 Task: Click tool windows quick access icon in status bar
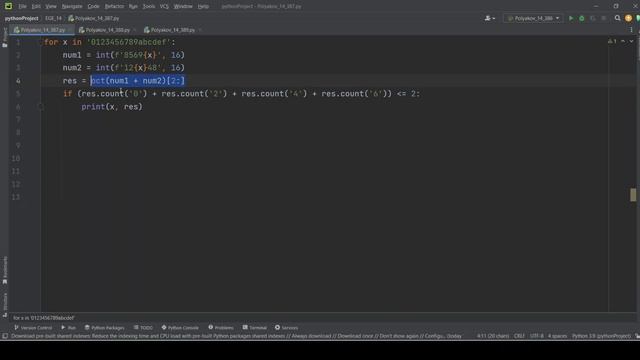[x=4, y=336]
